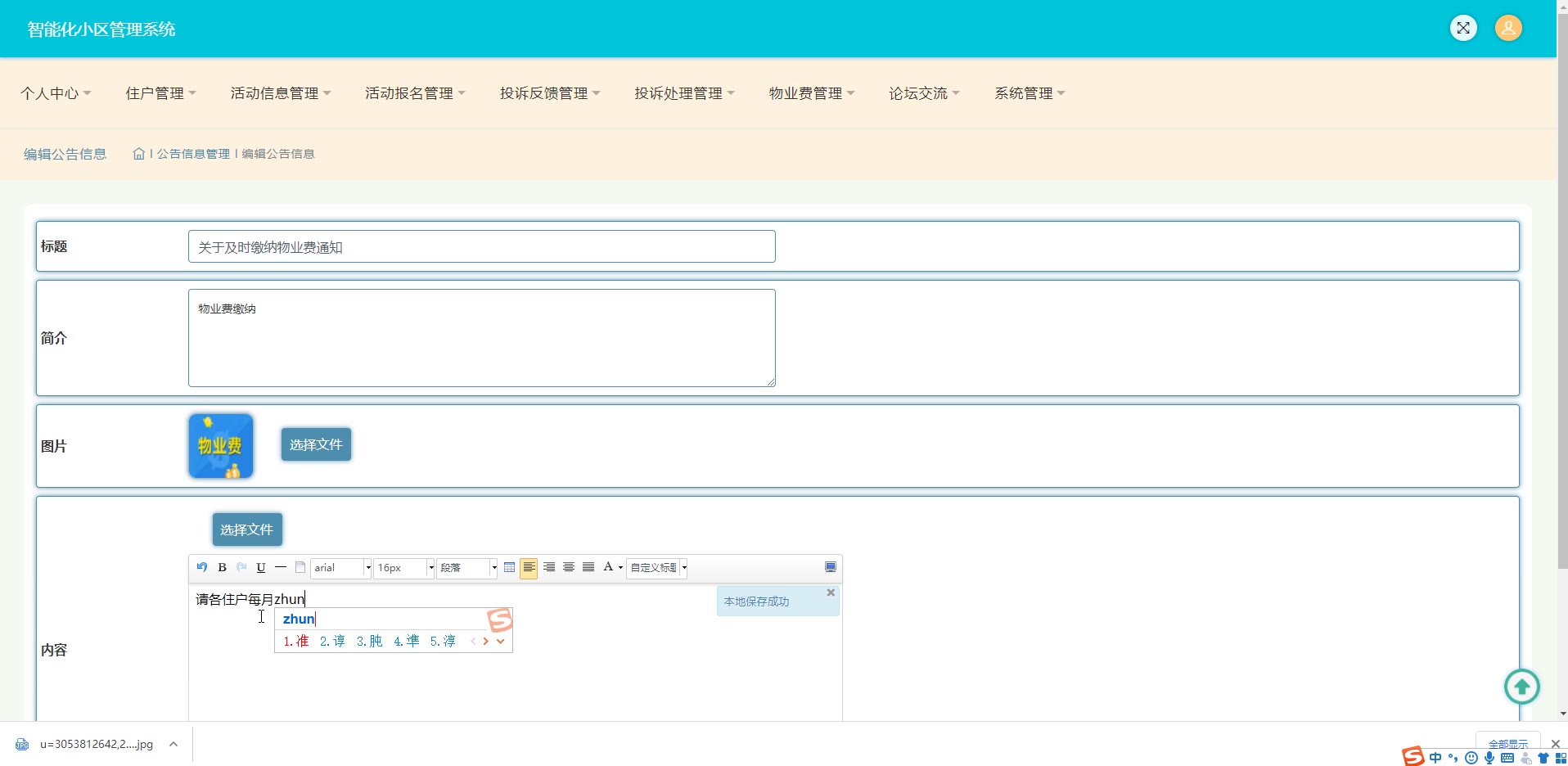Click the insert table icon
1568x766 pixels.
click(x=509, y=567)
